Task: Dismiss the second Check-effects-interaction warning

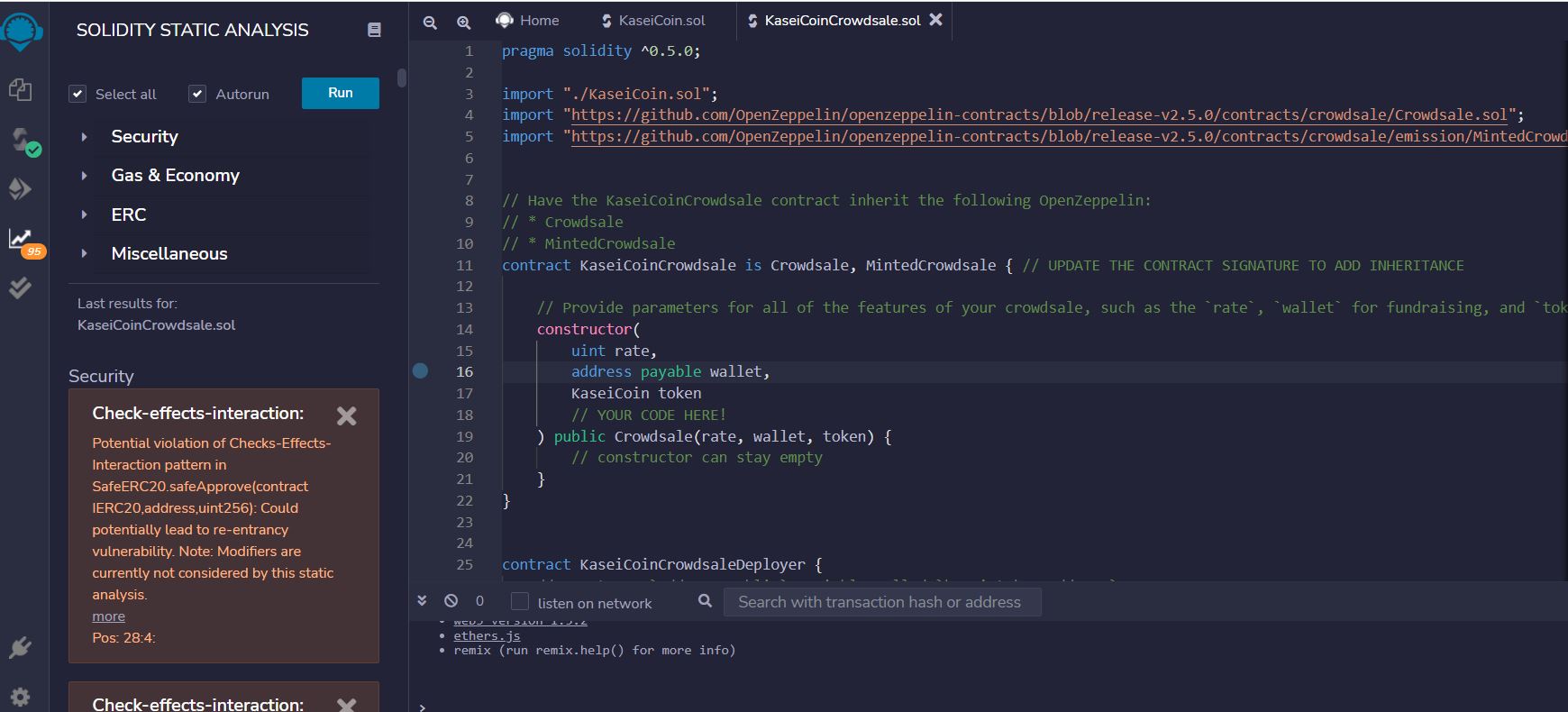Action: point(346,704)
